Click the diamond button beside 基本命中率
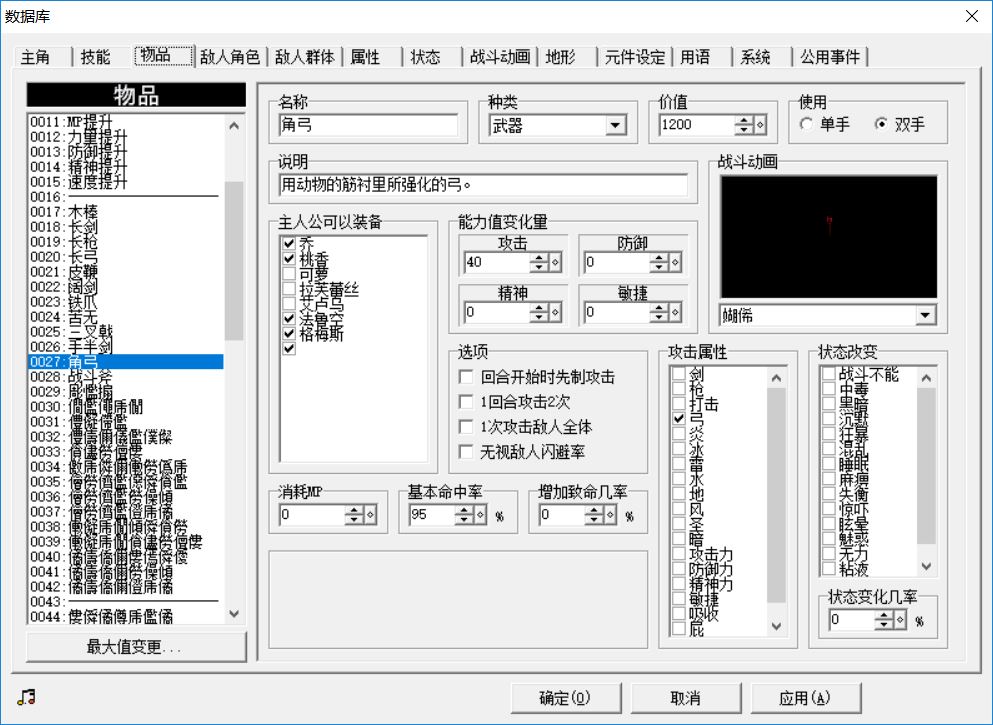993x725 pixels. point(481,515)
